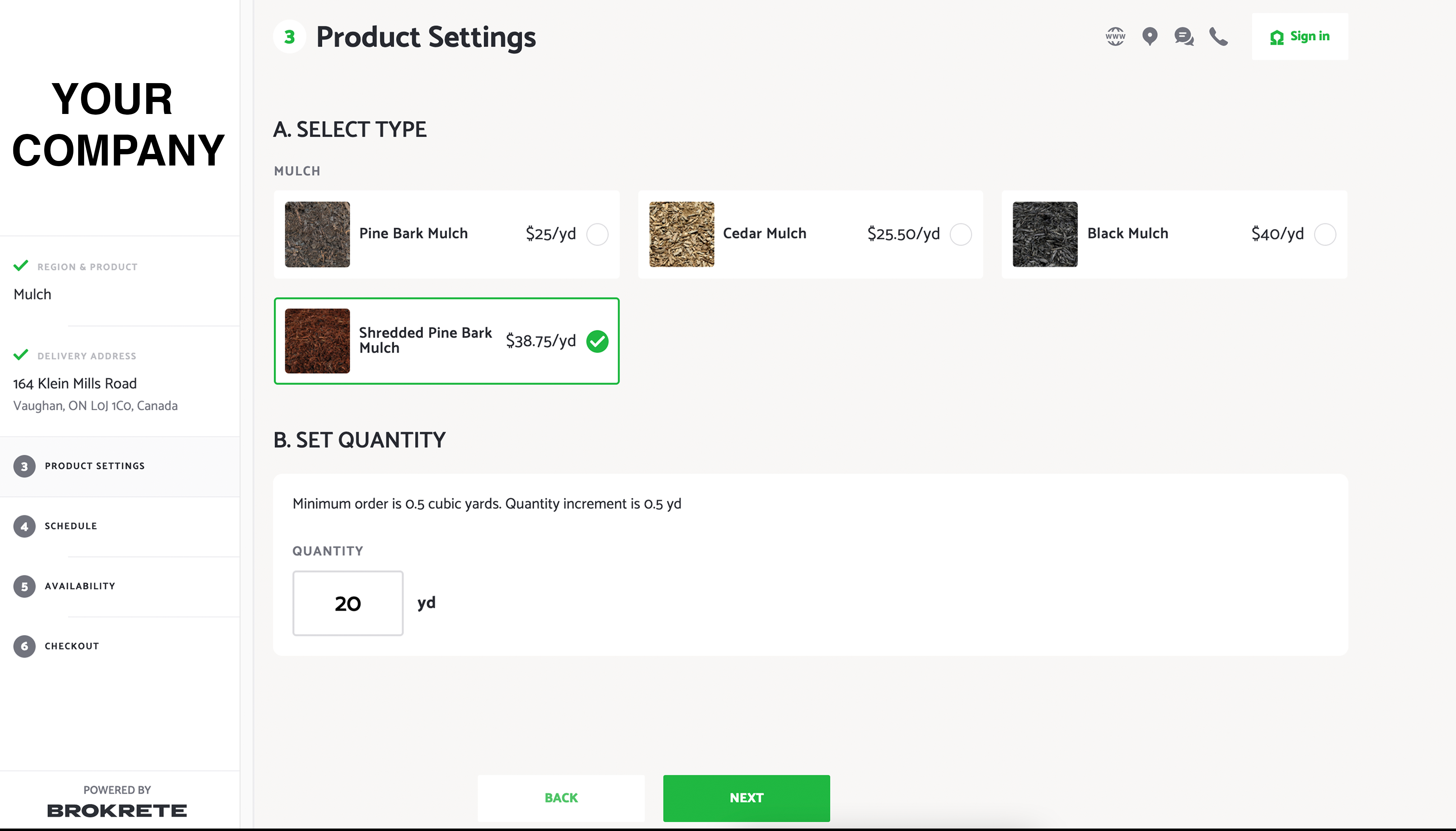This screenshot has width=1456, height=831.
Task: Click the quantity input field
Action: (348, 603)
